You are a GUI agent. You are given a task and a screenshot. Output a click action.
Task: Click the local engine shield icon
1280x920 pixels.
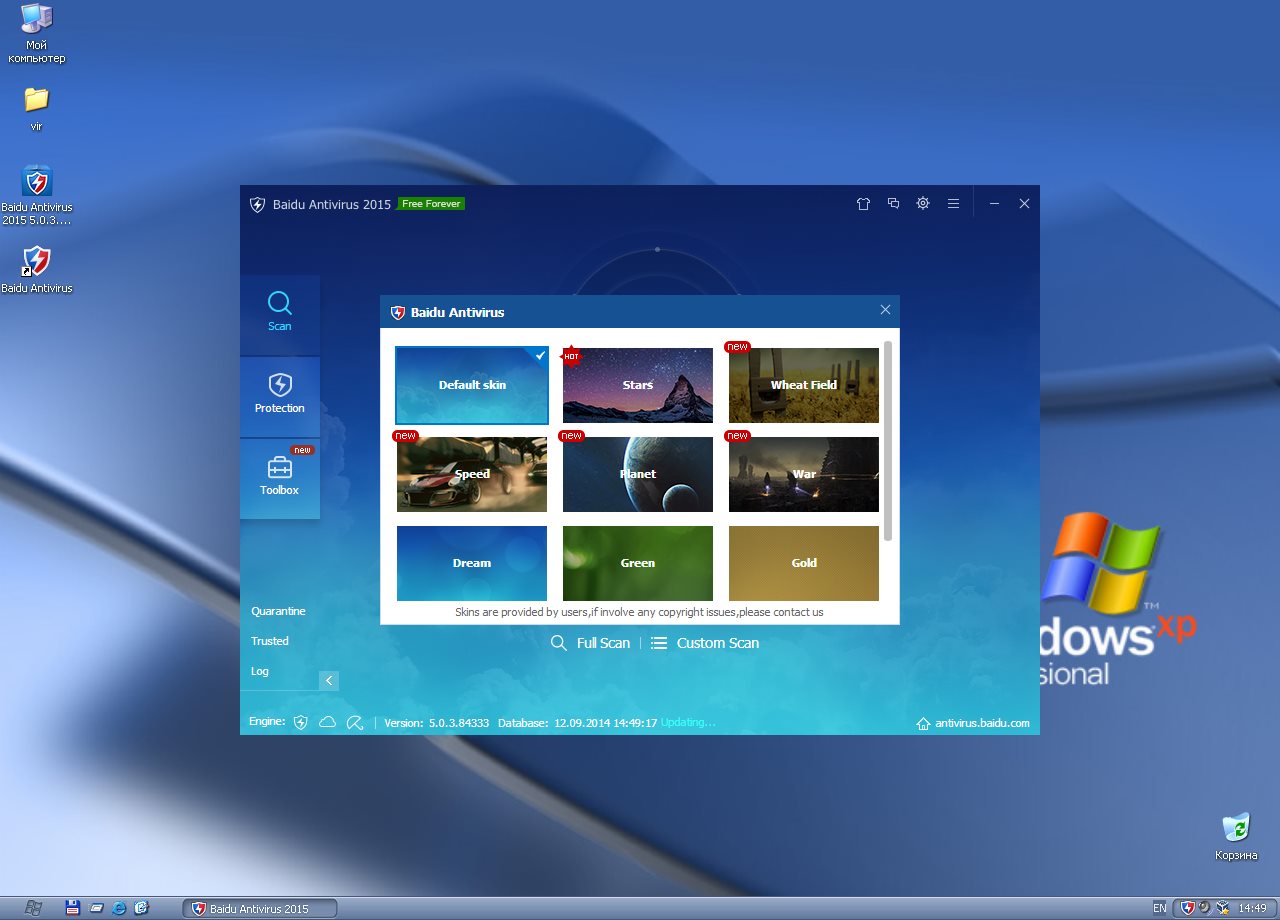coord(300,722)
